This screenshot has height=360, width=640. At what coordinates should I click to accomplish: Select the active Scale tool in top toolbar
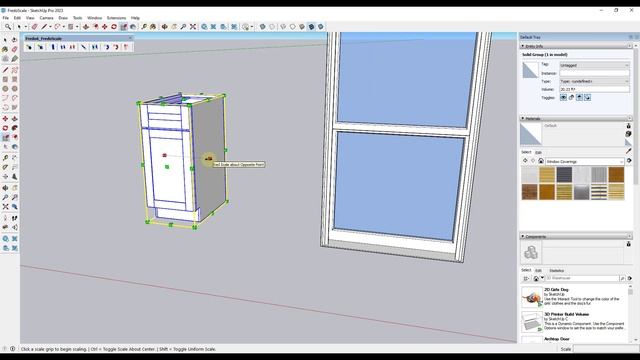[x=124, y=27]
